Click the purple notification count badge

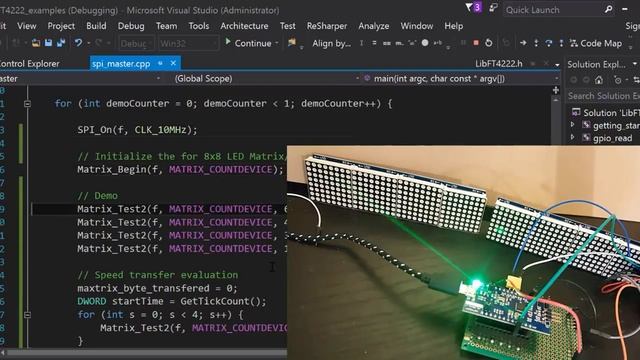tap(477, 7)
